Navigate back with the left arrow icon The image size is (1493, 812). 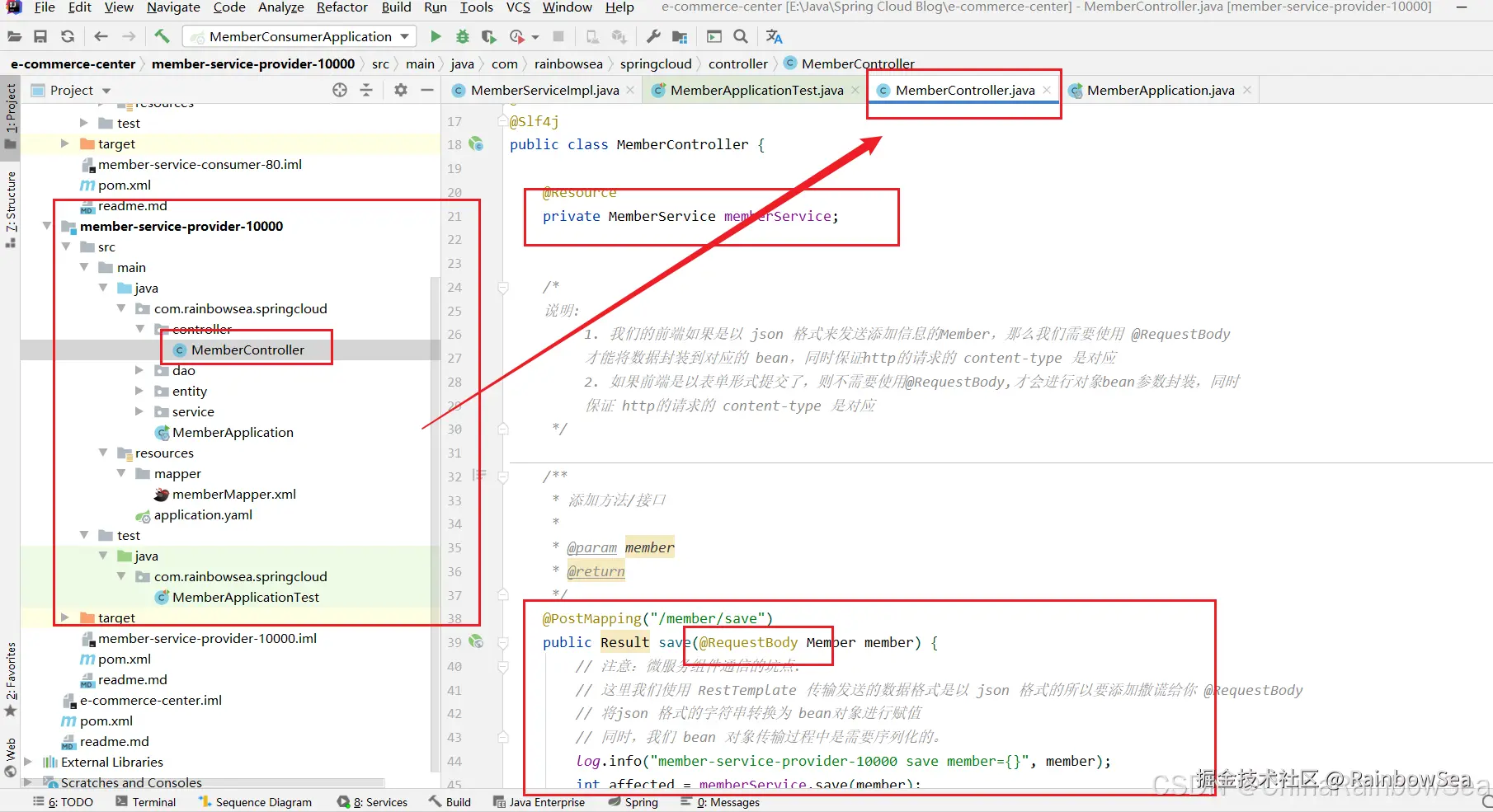pyautogui.click(x=101, y=36)
